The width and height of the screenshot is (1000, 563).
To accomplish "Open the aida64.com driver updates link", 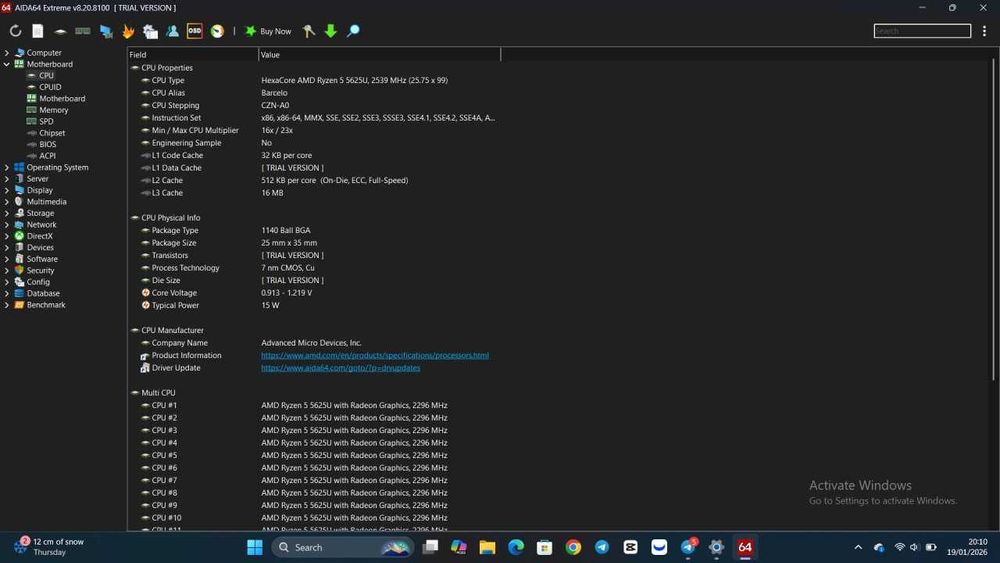I will [341, 368].
